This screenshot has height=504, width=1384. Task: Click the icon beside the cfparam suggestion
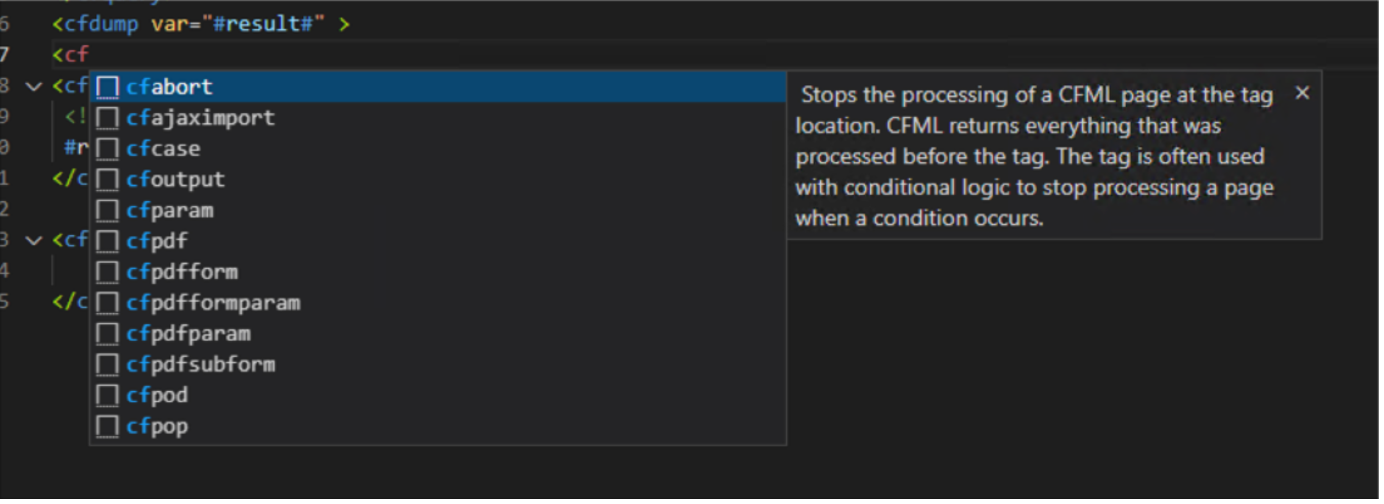point(107,211)
